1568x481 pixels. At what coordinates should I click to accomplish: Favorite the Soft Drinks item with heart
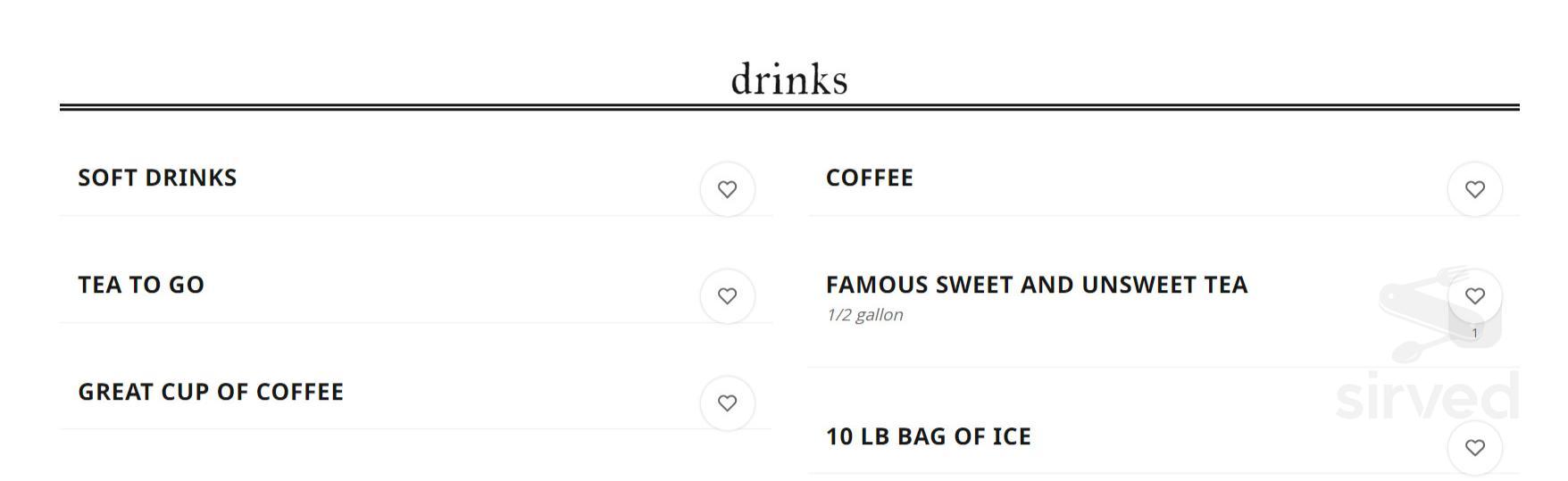[727, 189]
